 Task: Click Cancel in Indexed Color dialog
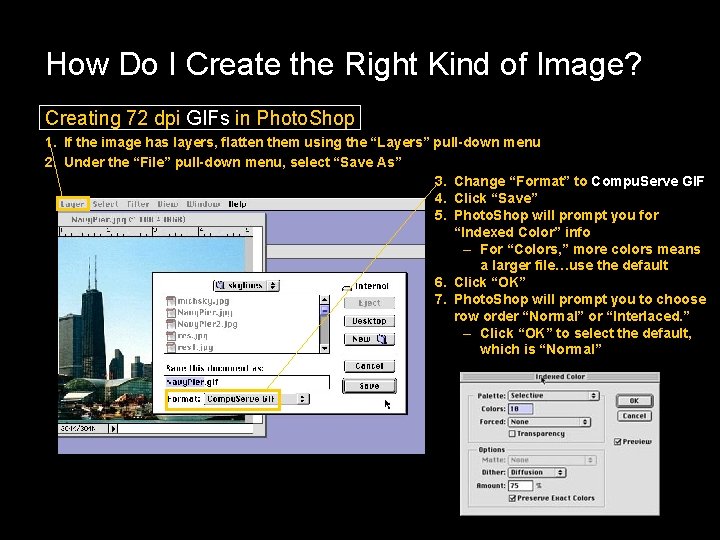tap(634, 416)
